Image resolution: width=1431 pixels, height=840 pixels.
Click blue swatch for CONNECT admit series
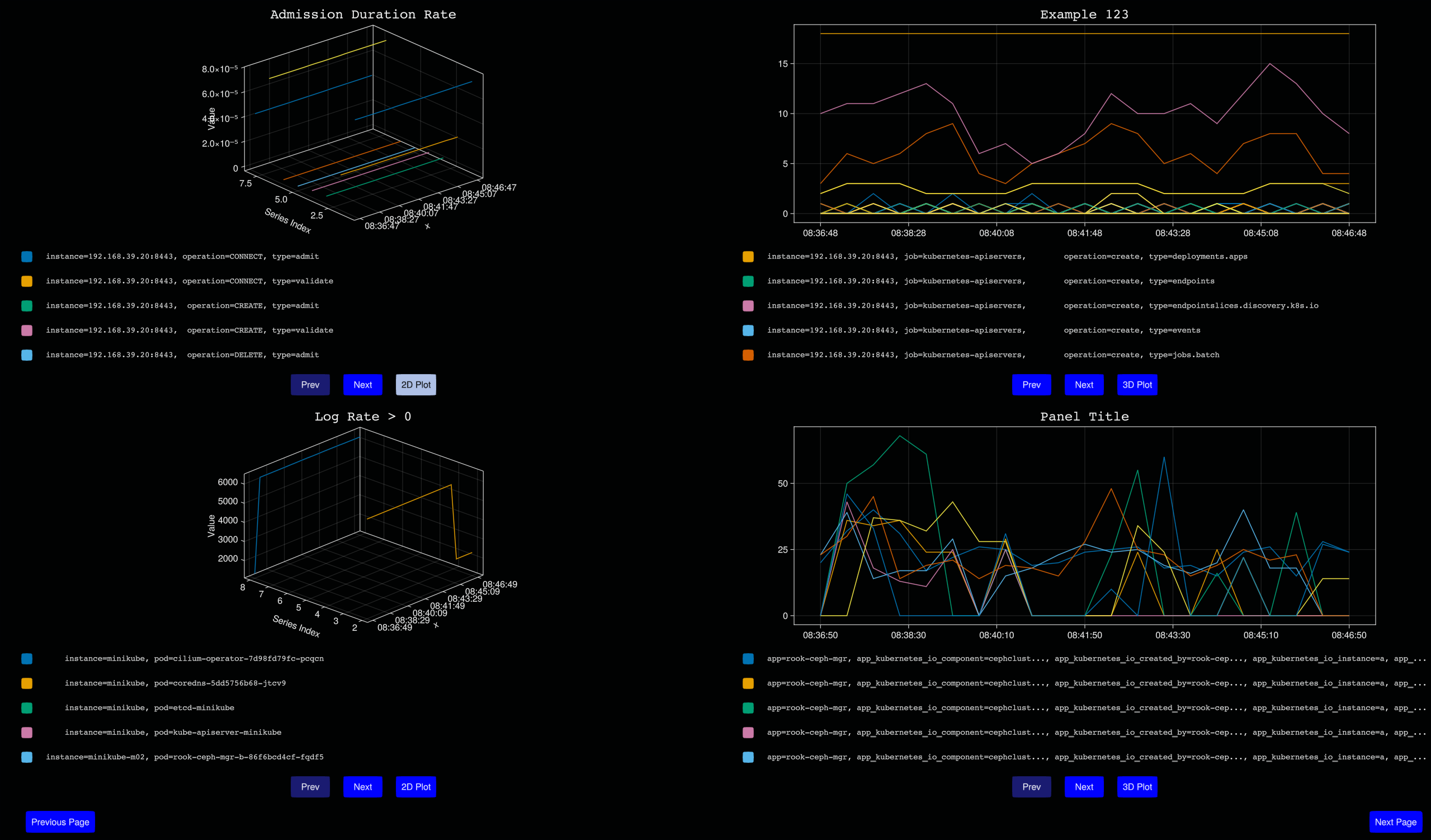[x=27, y=257]
